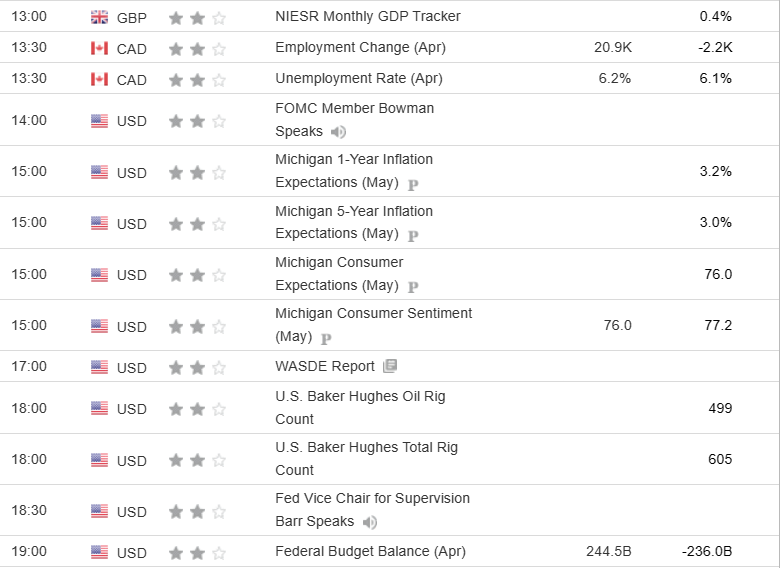Click preliminary icon beside Michigan Consumer Sentiment
Screen dimensions: 783x568
pyautogui.click(x=326, y=338)
